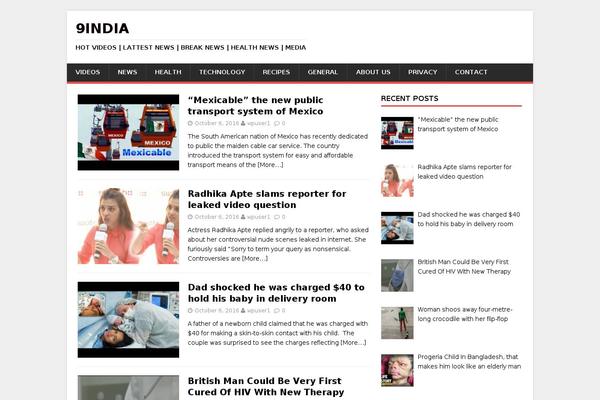Image resolution: width=600 pixels, height=400 pixels.
Task: Click comment count icon under Radhika Apte headline
Action: tap(277, 217)
